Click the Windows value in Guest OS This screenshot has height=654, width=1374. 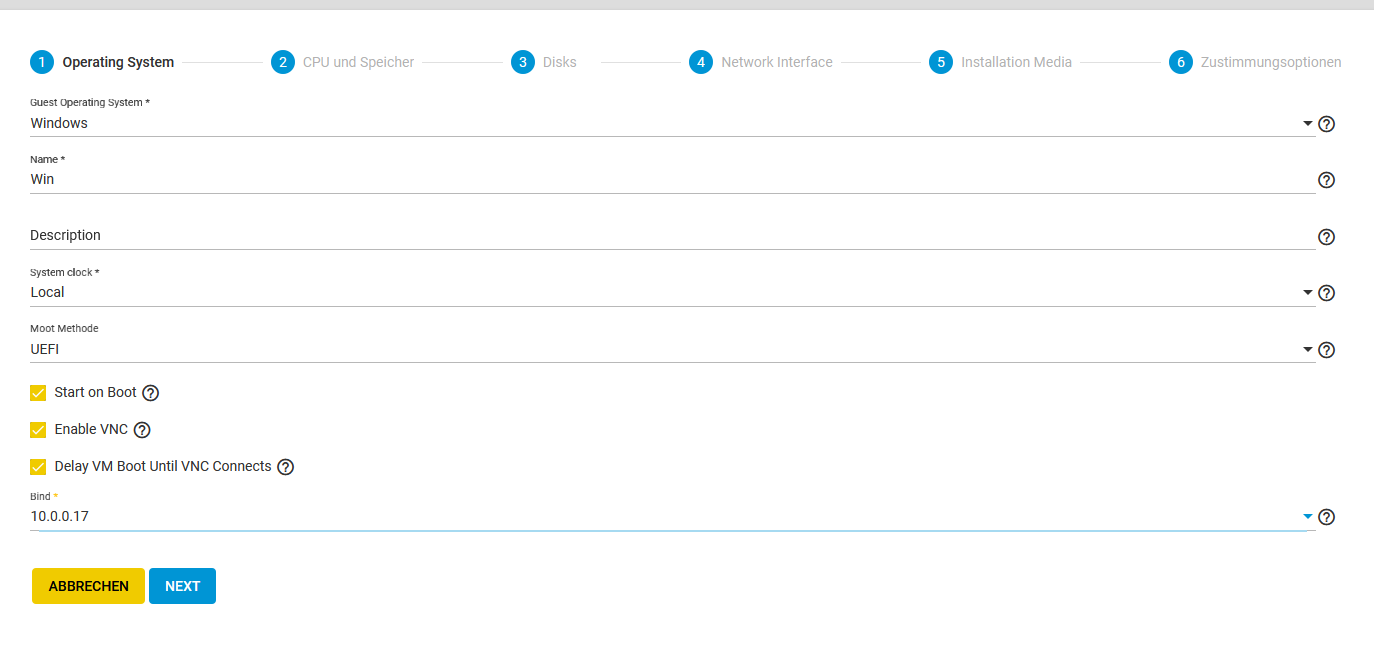point(59,124)
